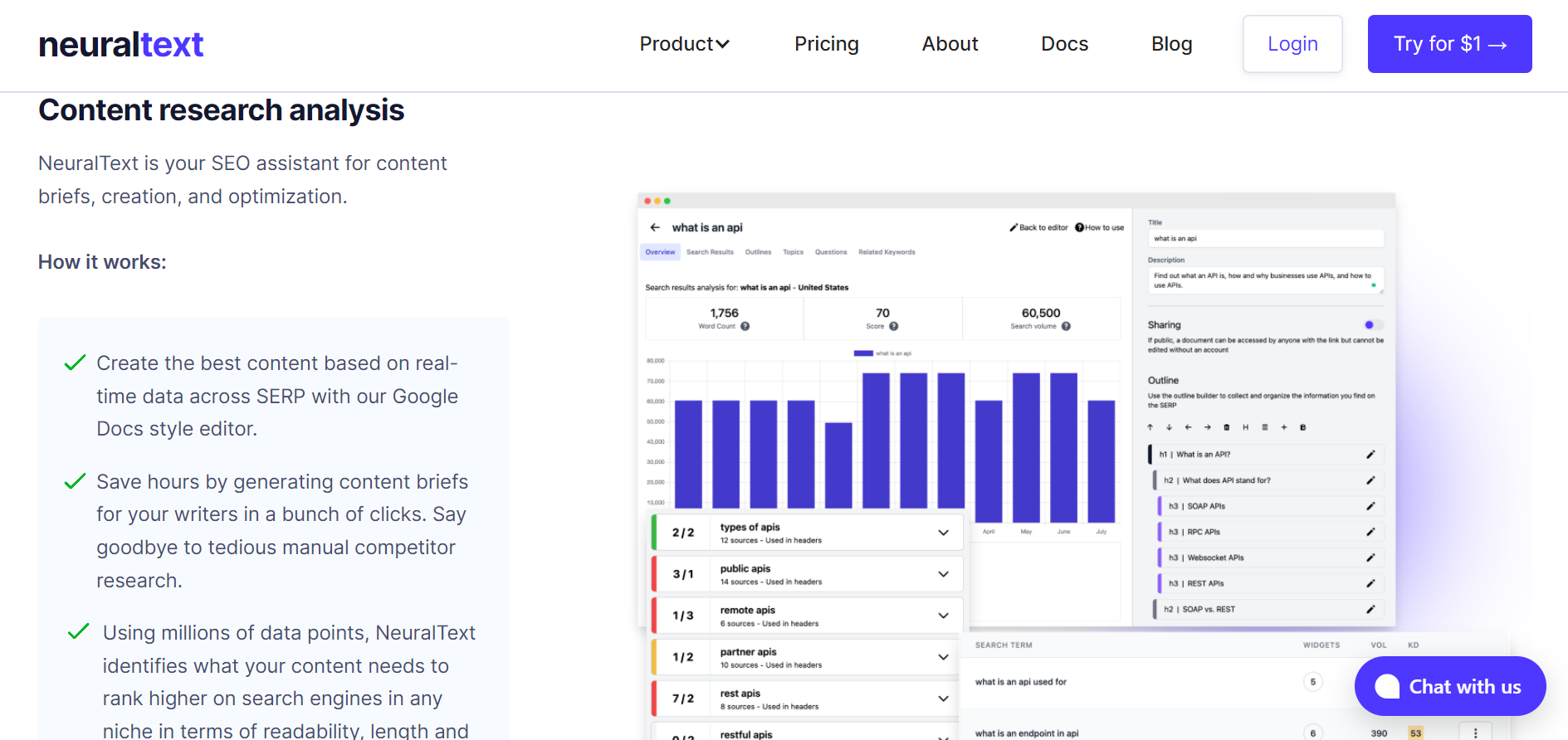Switch to the Search Results tab
This screenshot has height=740, width=1568.
(710, 252)
